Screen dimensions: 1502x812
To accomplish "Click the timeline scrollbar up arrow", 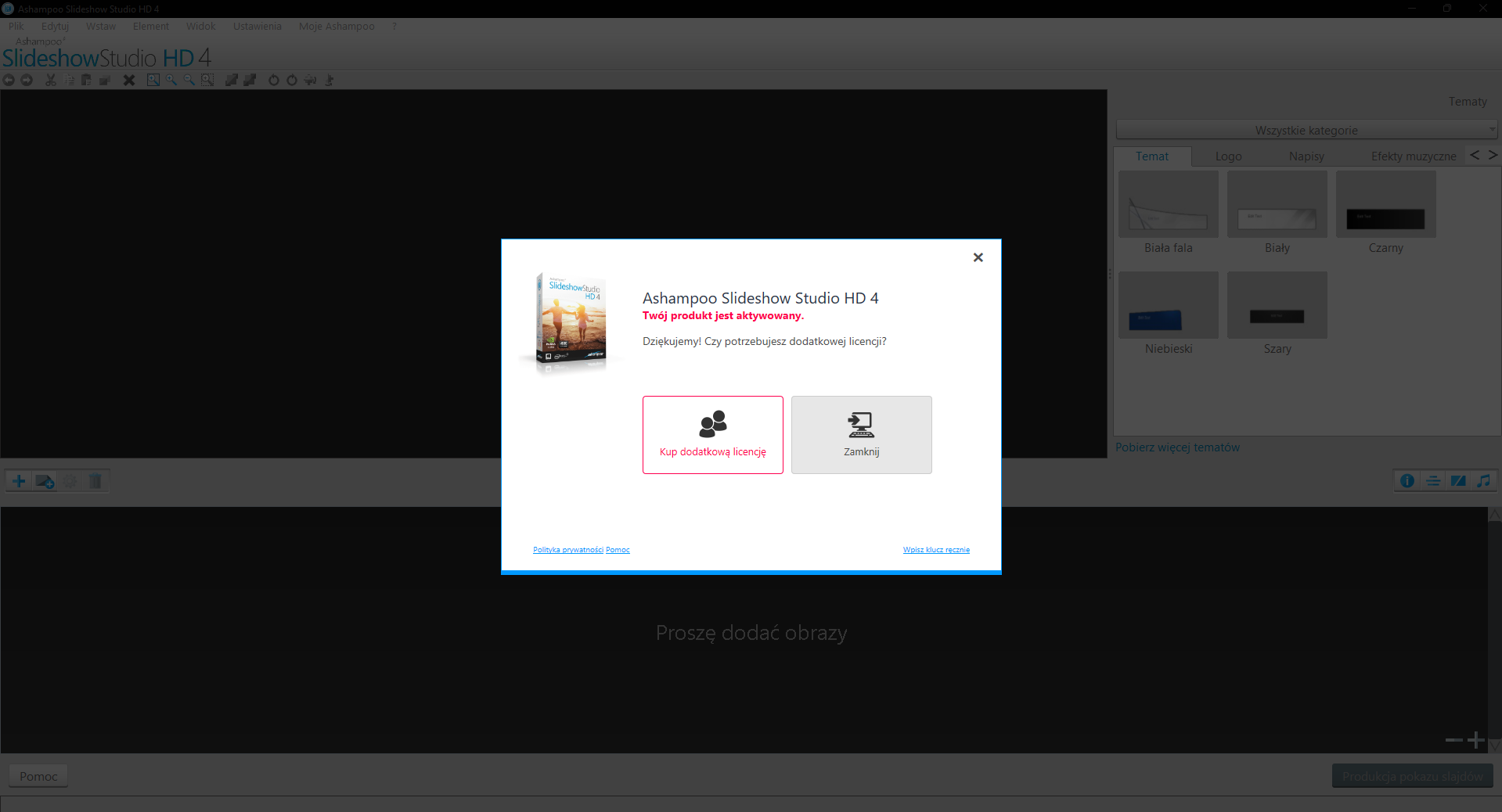I will coord(1495,514).
